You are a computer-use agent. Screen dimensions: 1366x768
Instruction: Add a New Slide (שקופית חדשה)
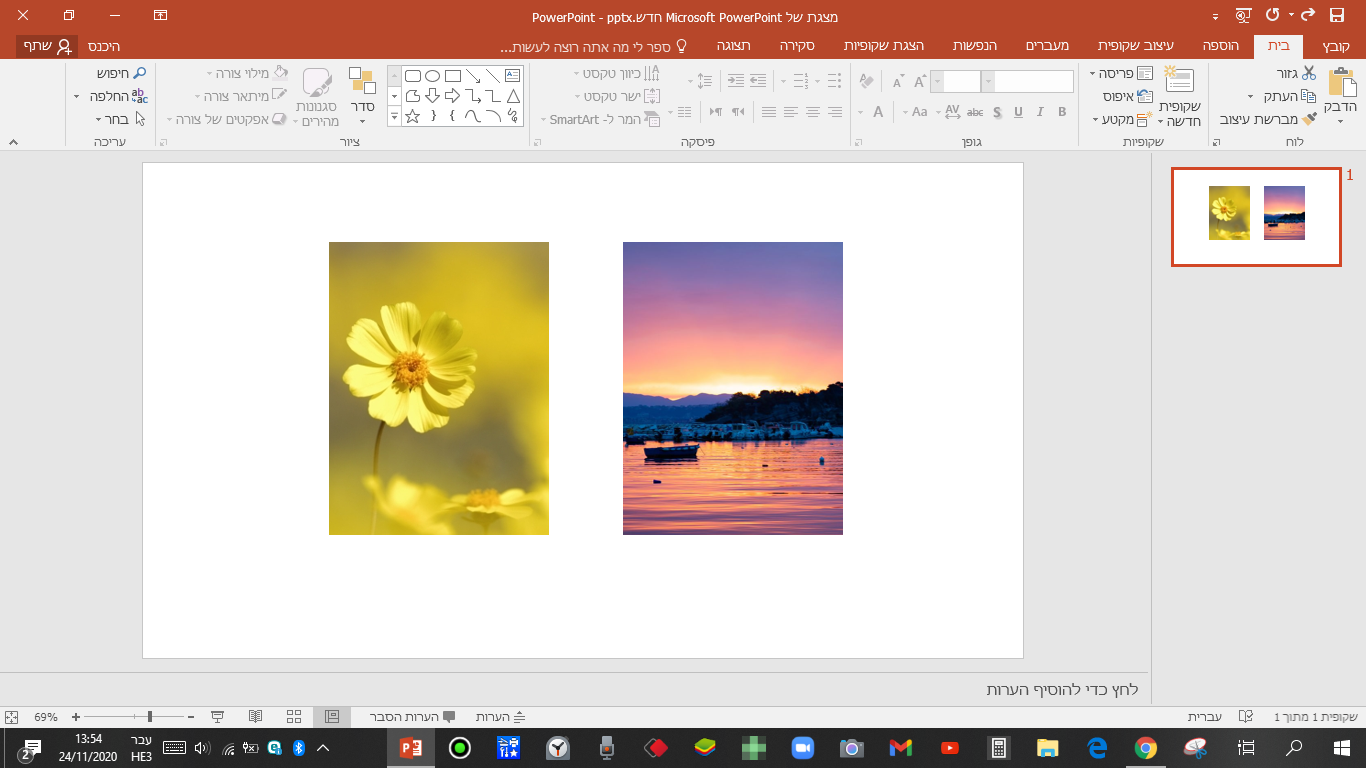(1181, 97)
